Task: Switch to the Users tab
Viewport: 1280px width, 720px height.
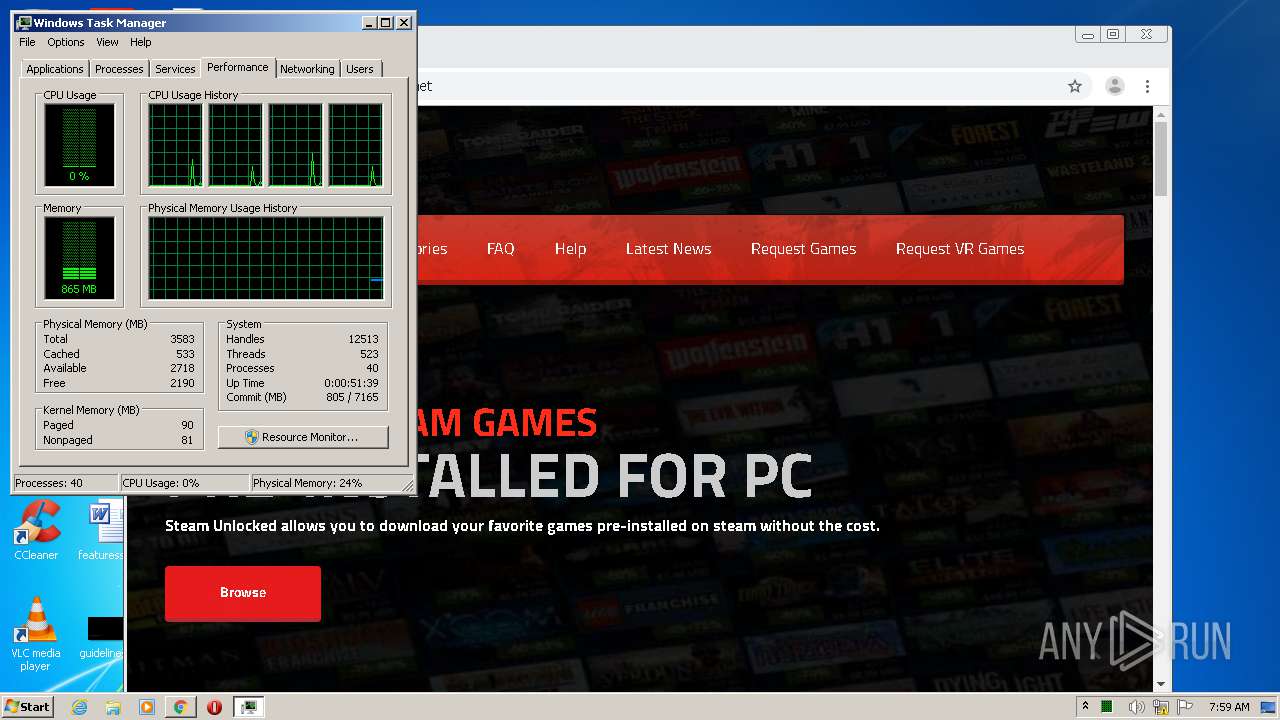Action: point(360,69)
